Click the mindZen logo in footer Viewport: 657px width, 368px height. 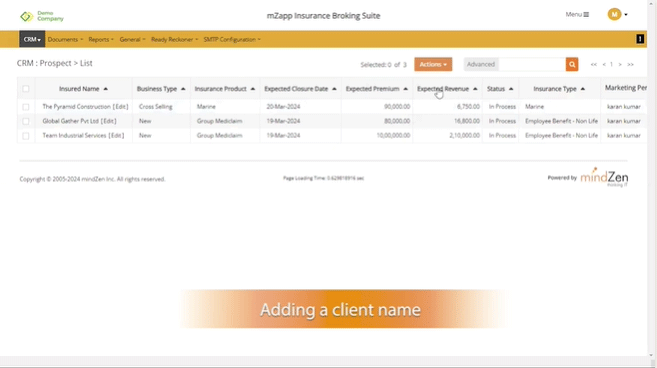pyautogui.click(x=604, y=177)
